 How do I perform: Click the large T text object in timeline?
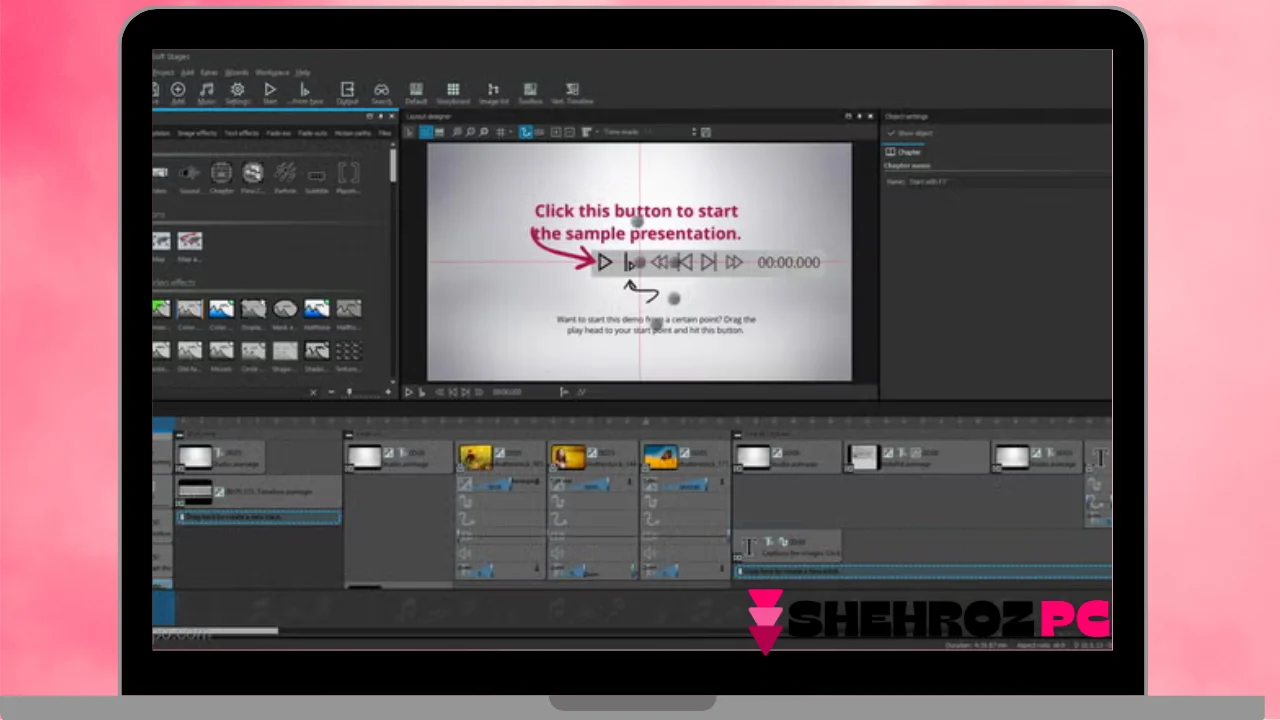point(748,547)
